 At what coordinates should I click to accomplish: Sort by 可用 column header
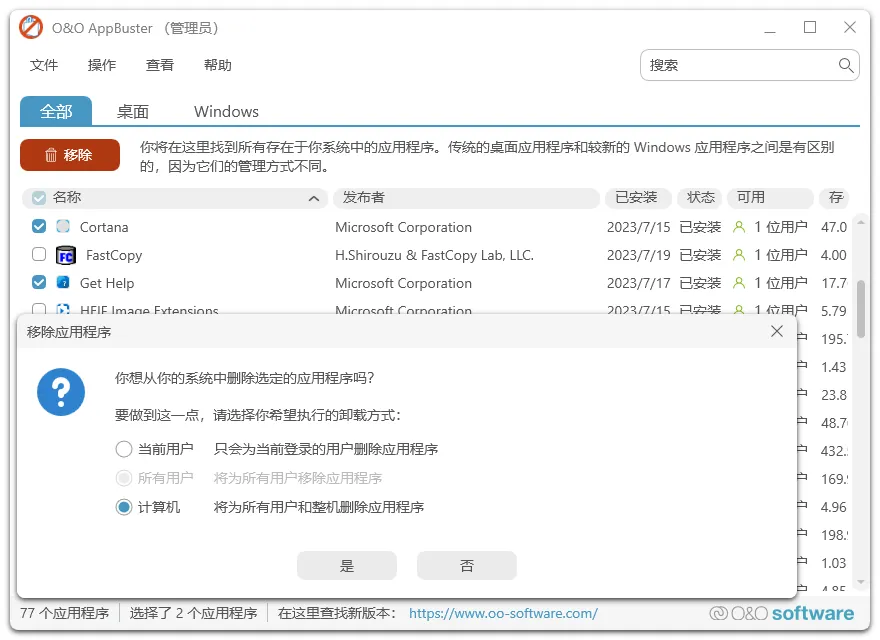770,198
